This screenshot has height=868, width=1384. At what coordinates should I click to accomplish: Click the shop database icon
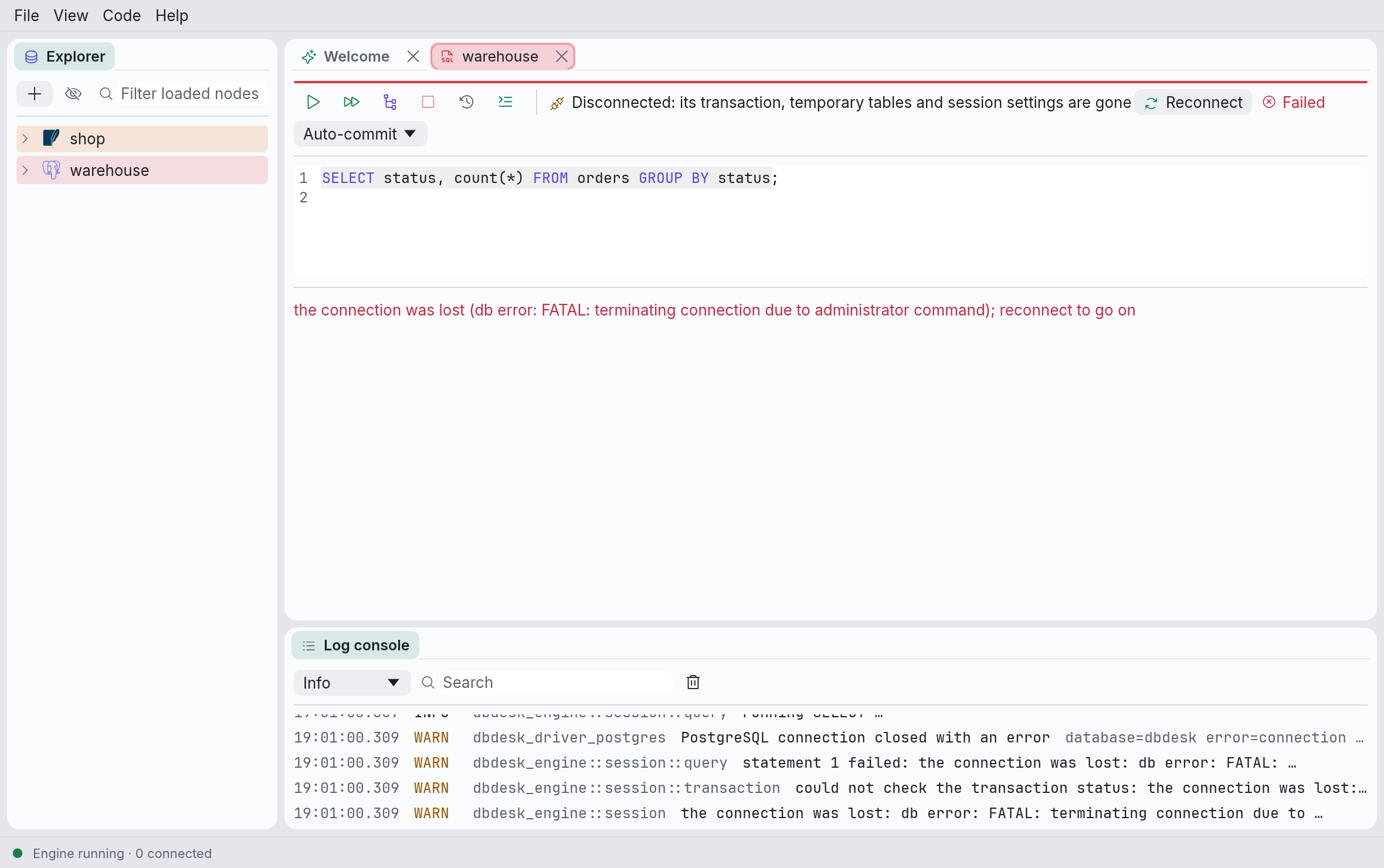(52, 138)
